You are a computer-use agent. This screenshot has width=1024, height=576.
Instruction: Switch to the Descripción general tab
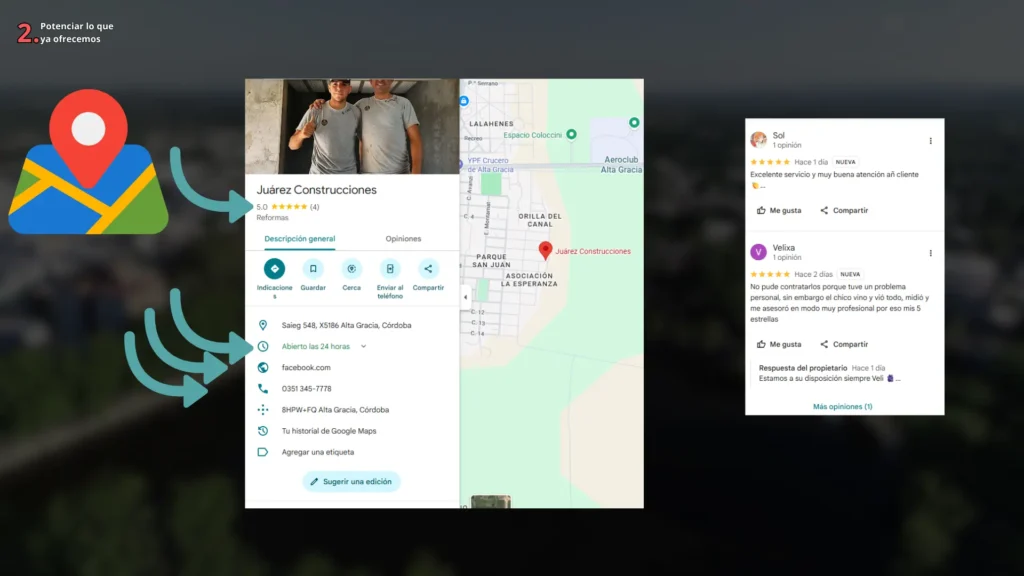pyautogui.click(x=300, y=239)
